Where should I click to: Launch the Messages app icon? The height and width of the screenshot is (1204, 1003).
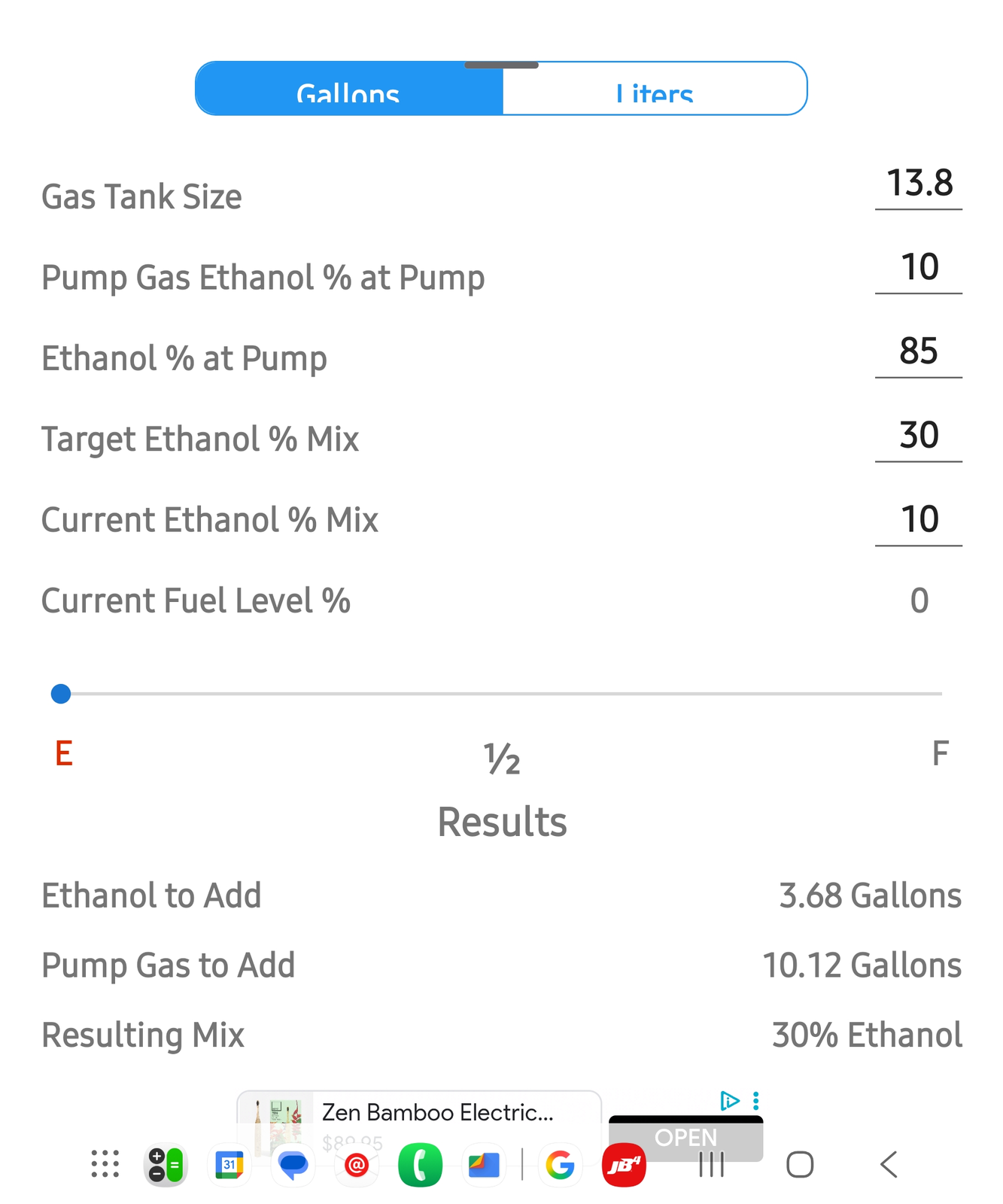(293, 1166)
